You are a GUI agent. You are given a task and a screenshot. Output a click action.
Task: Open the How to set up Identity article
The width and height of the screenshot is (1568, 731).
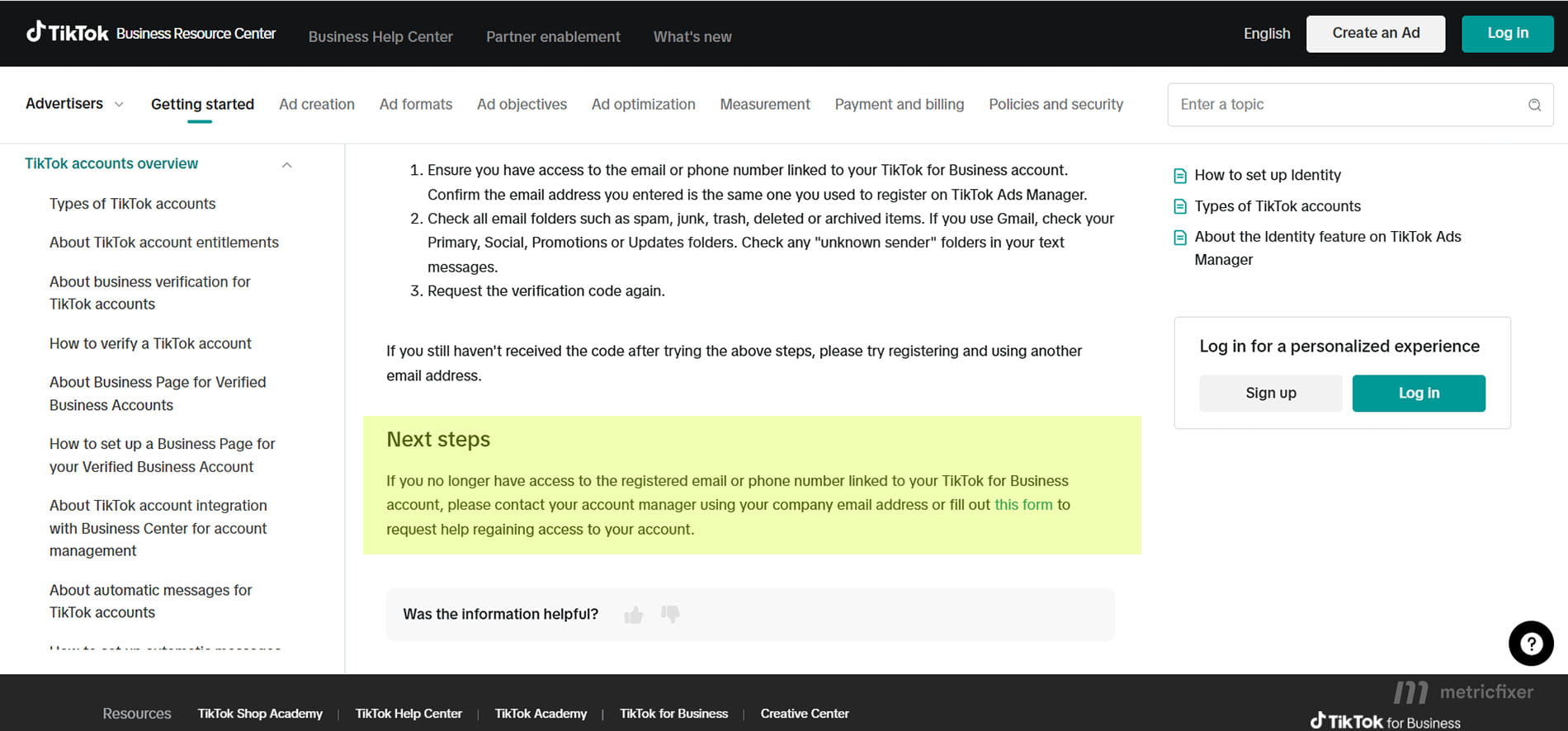[x=1268, y=176]
